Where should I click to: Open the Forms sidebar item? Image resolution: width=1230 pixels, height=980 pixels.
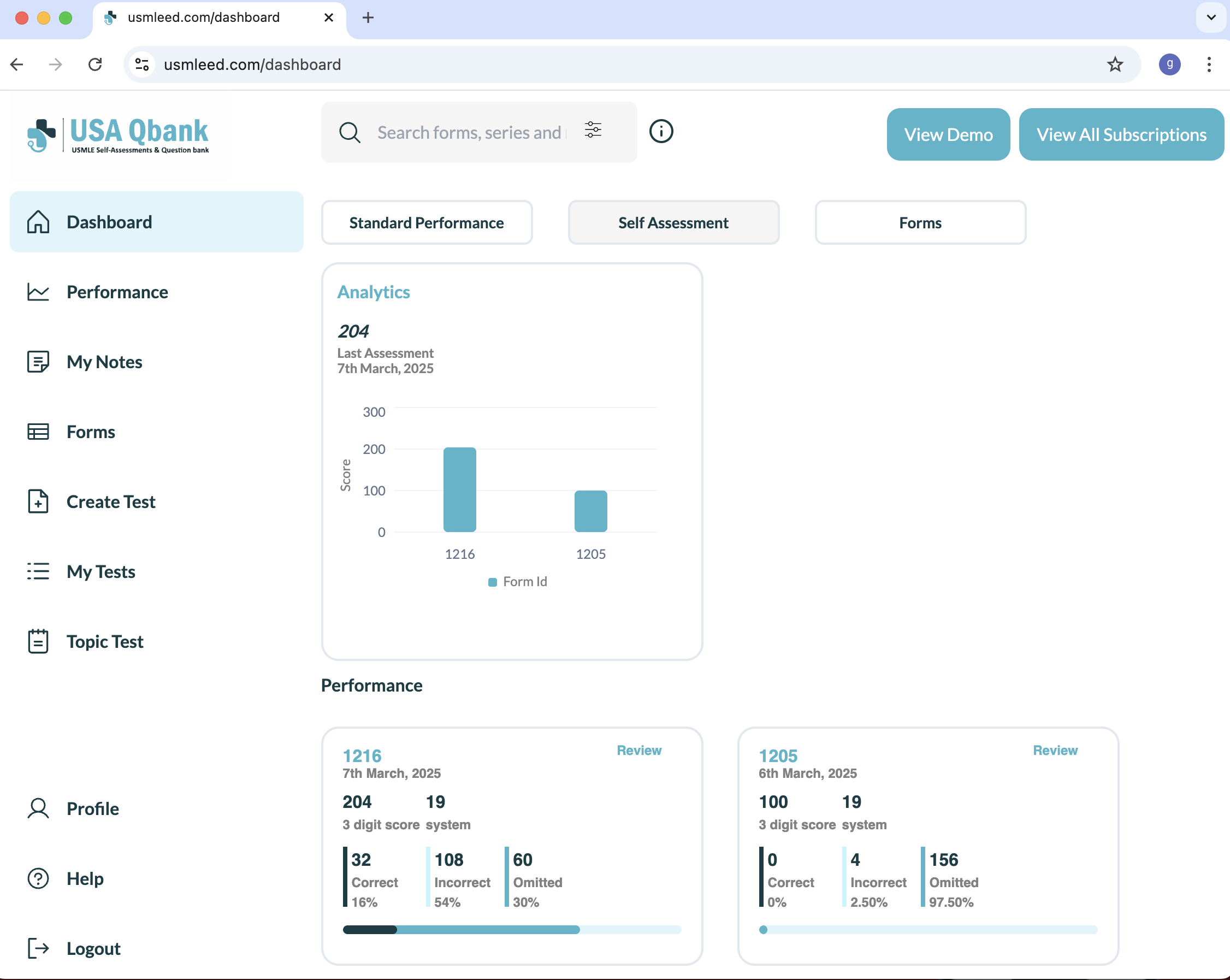click(71, 432)
